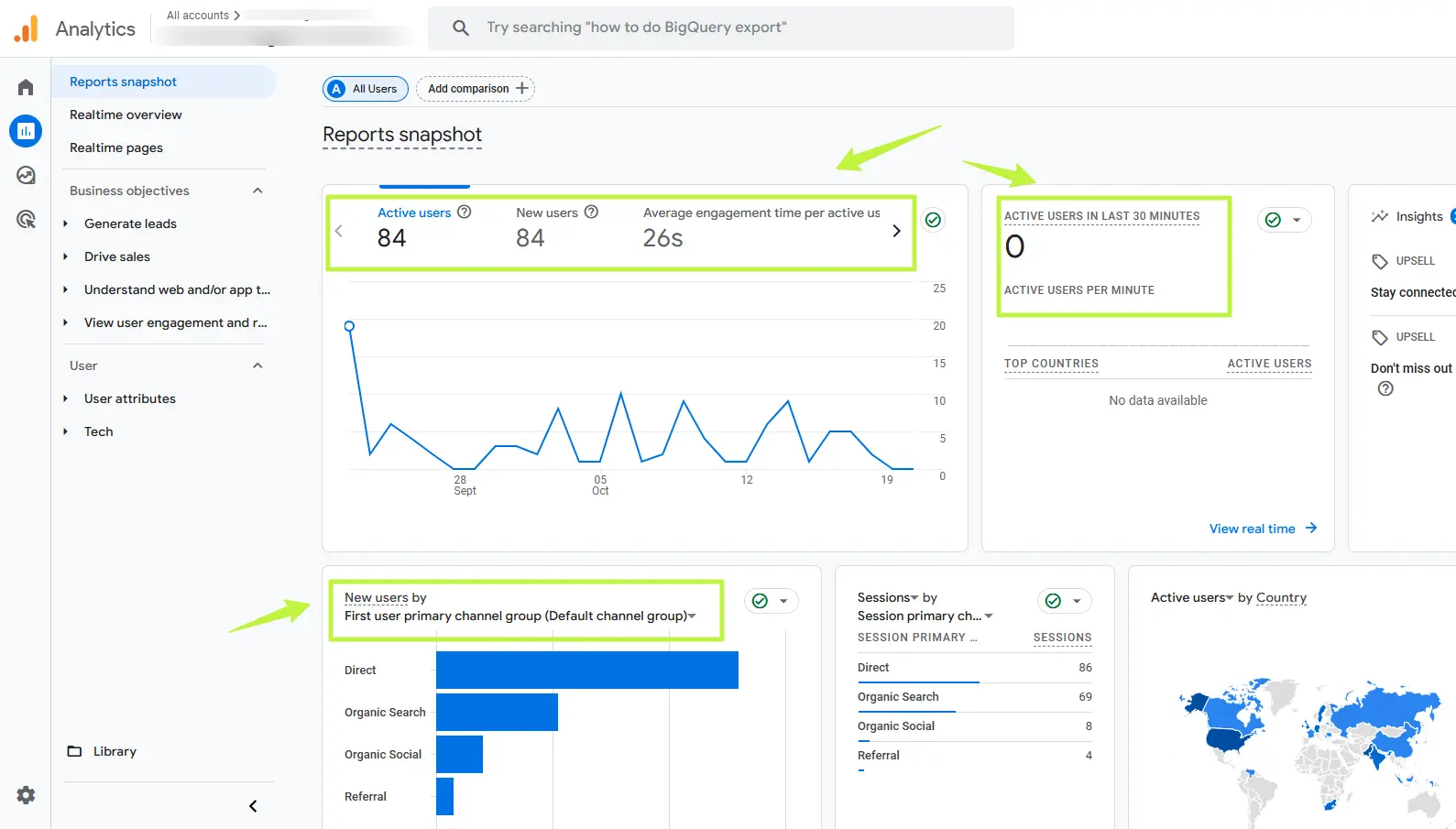
Task: Collapse the User section
Action: [x=257, y=365]
